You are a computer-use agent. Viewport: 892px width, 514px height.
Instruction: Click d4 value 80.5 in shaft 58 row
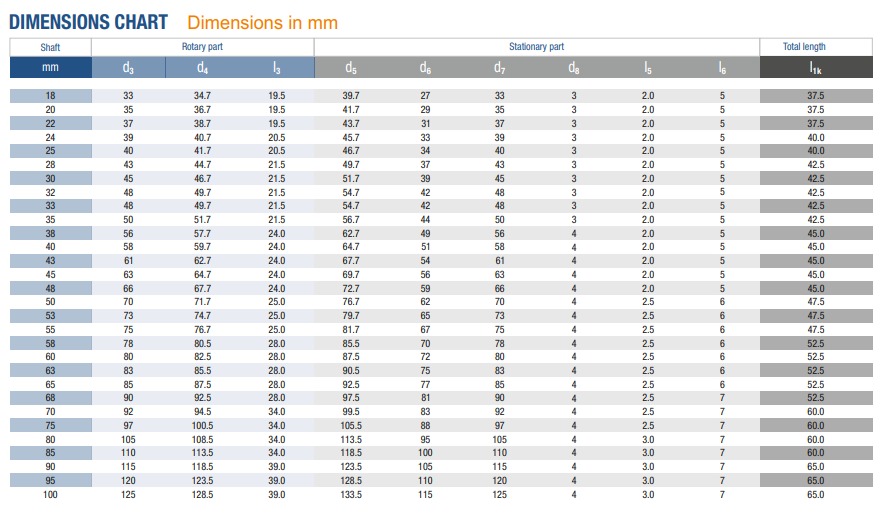tap(203, 343)
